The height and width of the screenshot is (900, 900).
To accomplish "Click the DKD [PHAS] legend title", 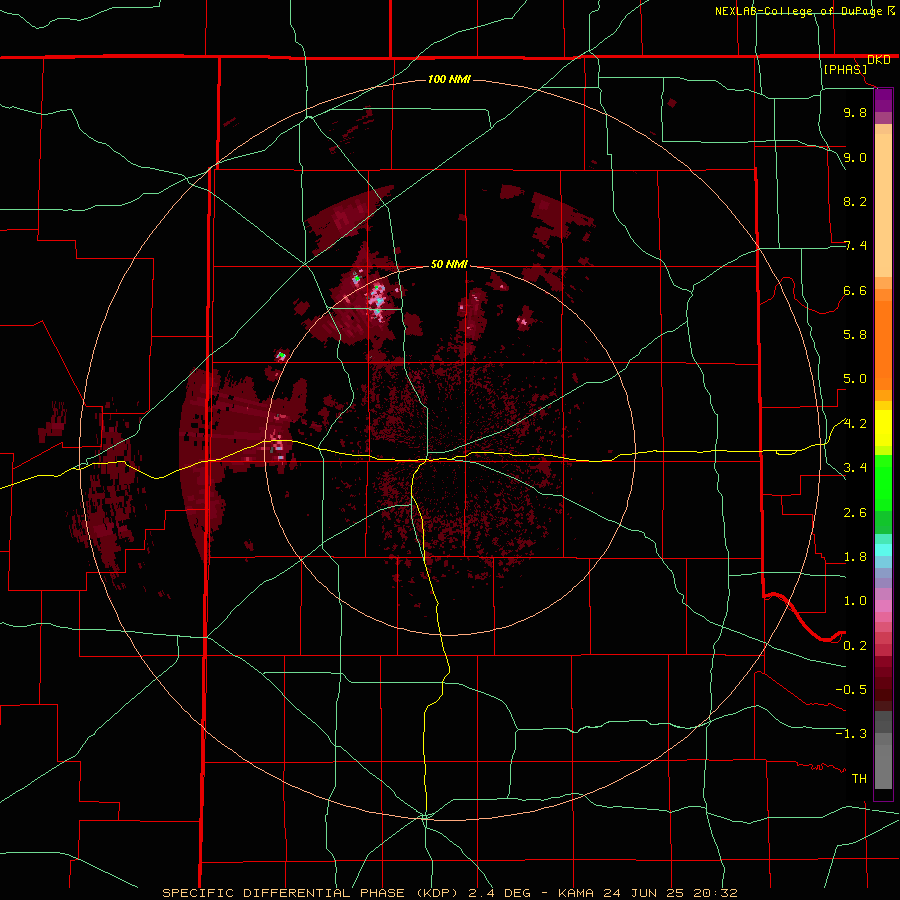I will [x=856, y=64].
